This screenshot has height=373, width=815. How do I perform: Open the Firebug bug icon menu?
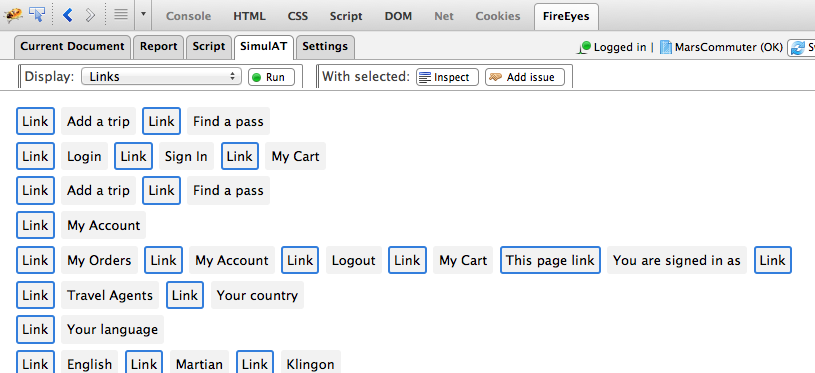(13, 15)
